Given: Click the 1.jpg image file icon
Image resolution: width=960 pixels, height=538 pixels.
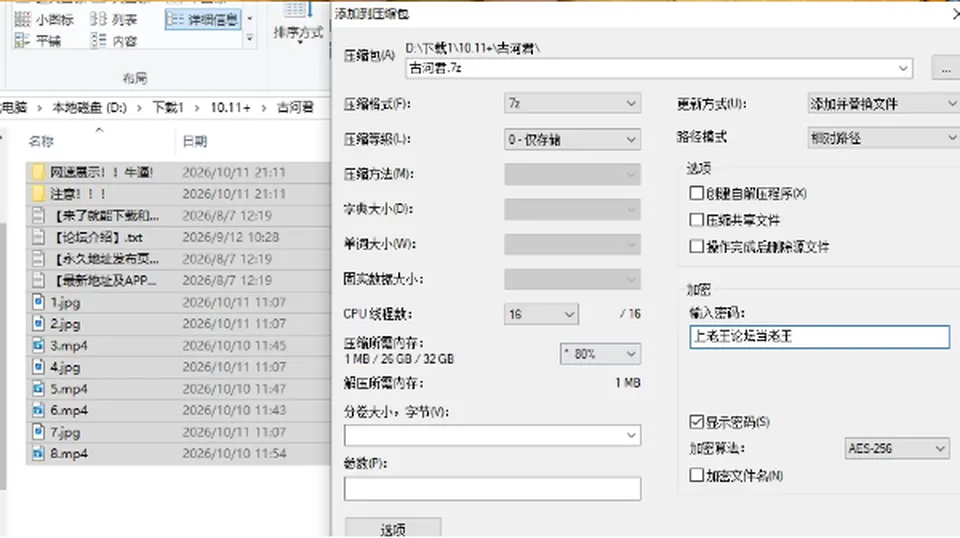Looking at the screenshot, I should 38,302.
